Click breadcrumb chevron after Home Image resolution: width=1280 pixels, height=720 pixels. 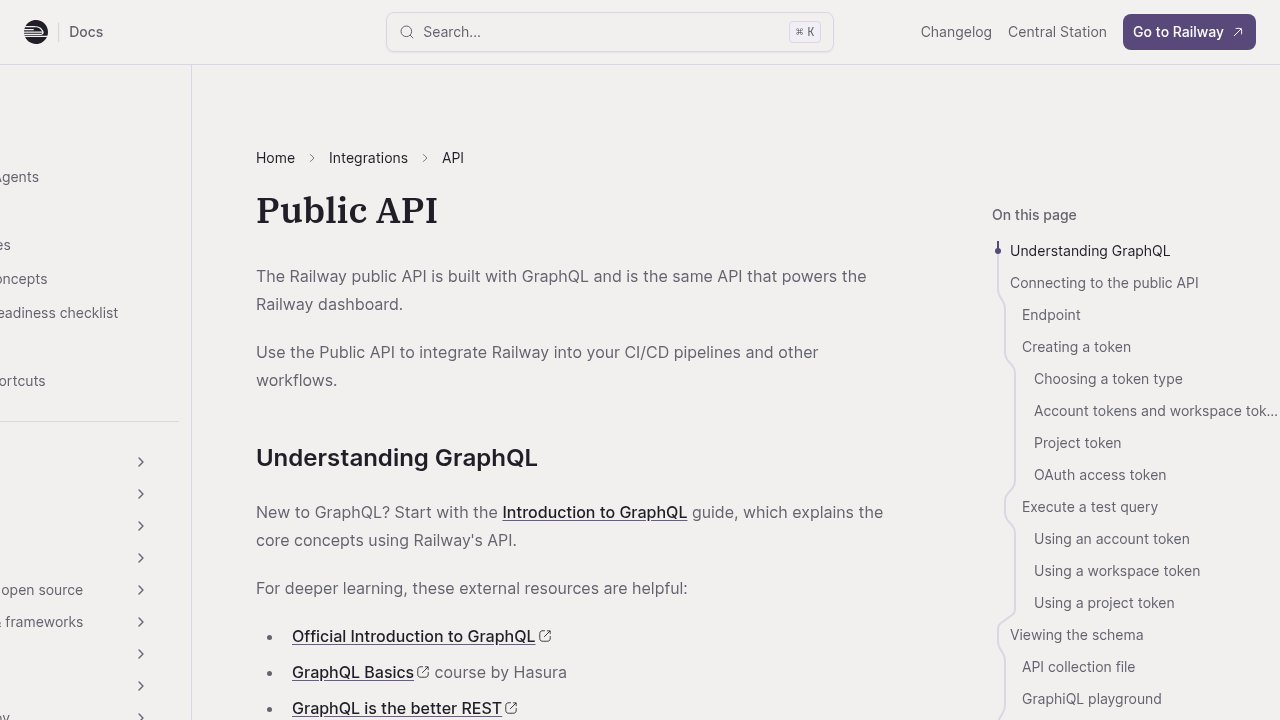click(312, 158)
